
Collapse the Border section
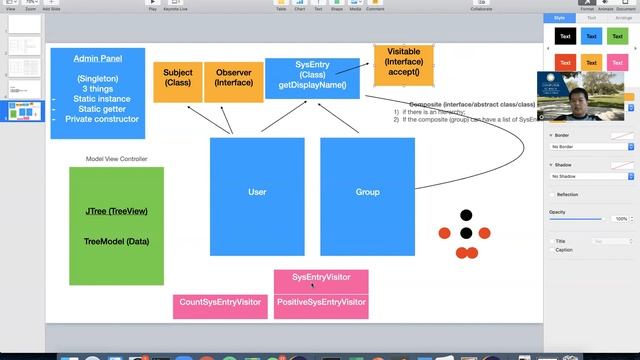[x=551, y=135]
